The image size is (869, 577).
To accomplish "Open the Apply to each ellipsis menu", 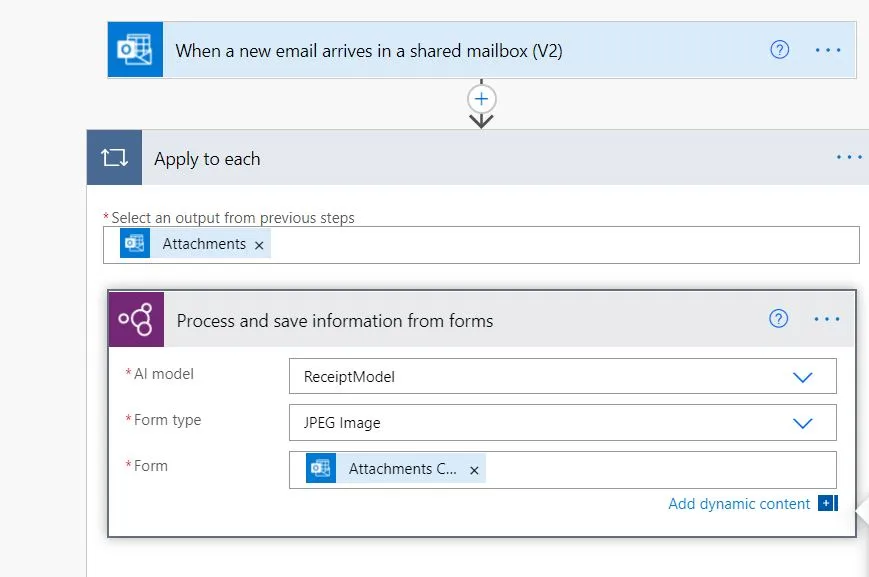I will point(848,156).
